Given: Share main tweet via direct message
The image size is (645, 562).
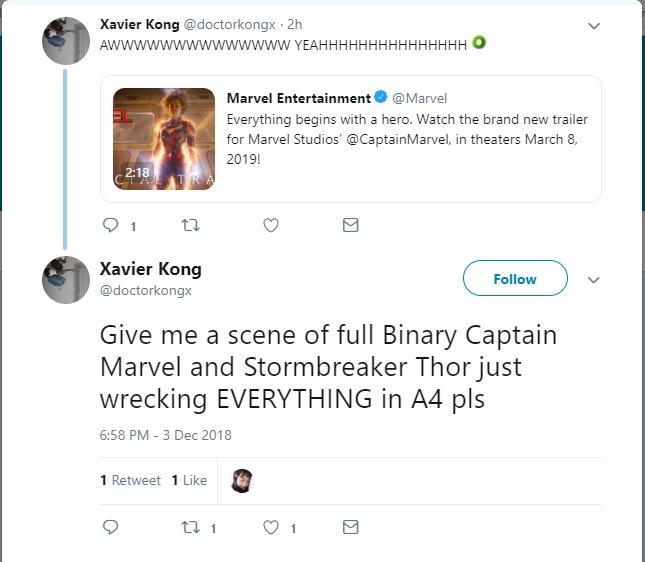Looking at the screenshot, I should (x=350, y=527).
